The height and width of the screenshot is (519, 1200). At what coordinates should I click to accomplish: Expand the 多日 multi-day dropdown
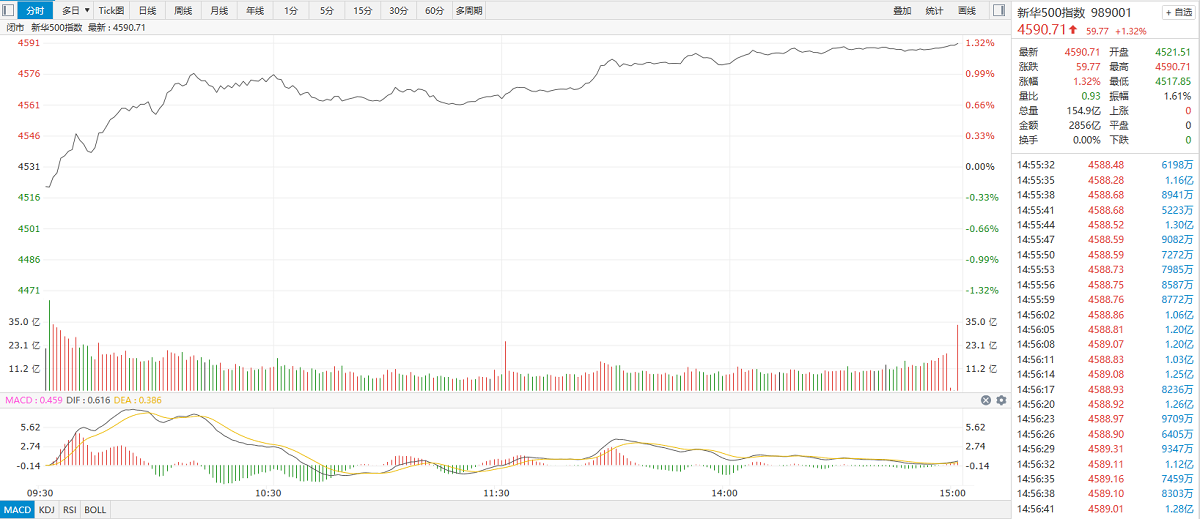pyautogui.click(x=76, y=10)
